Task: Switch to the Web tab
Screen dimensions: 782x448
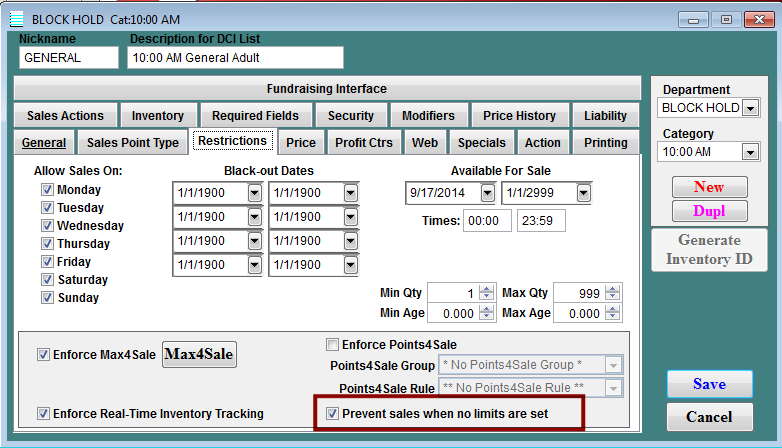Action: tap(425, 143)
